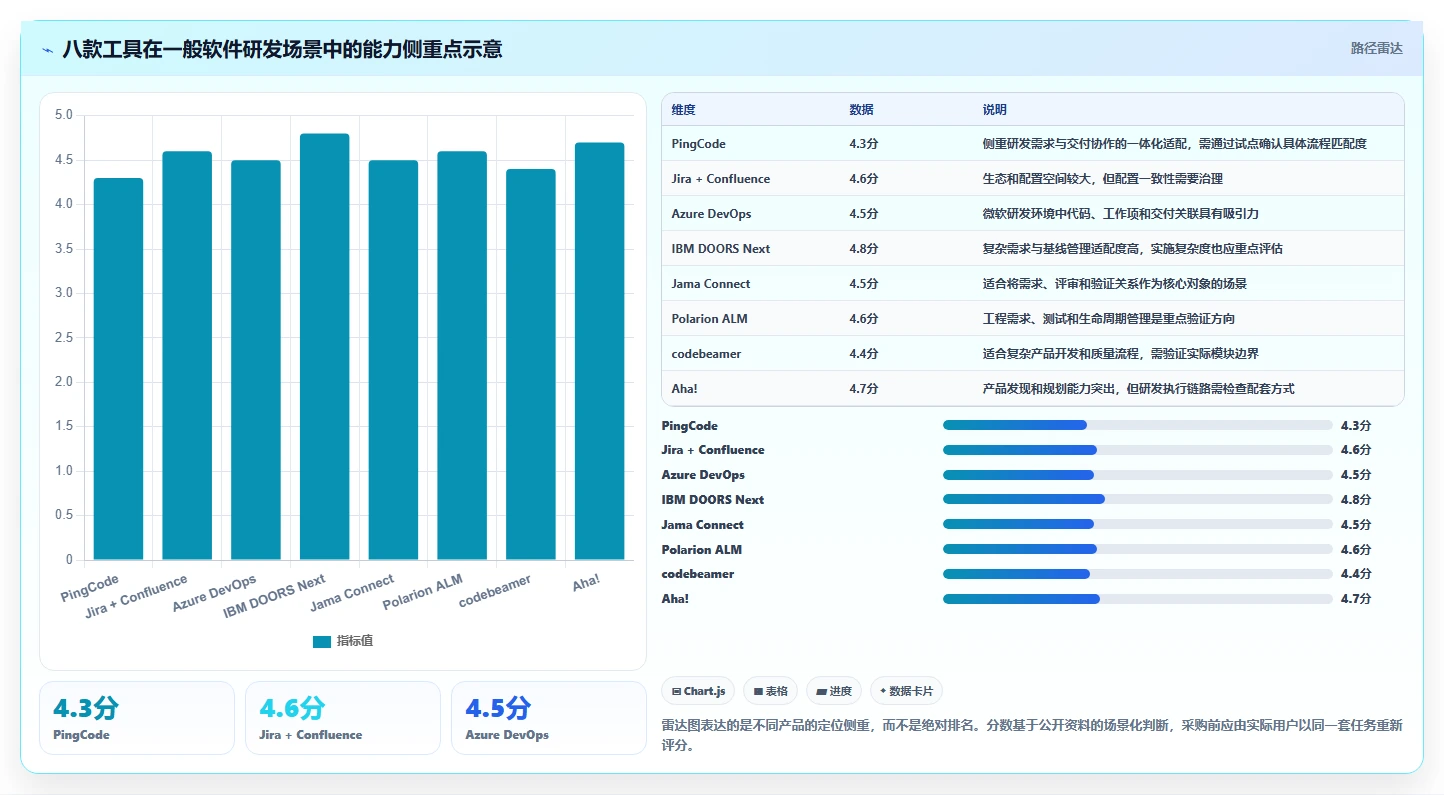Click the 5.0 y-axis tick label
Viewport: 1444px width, 795px height.
coord(64,115)
